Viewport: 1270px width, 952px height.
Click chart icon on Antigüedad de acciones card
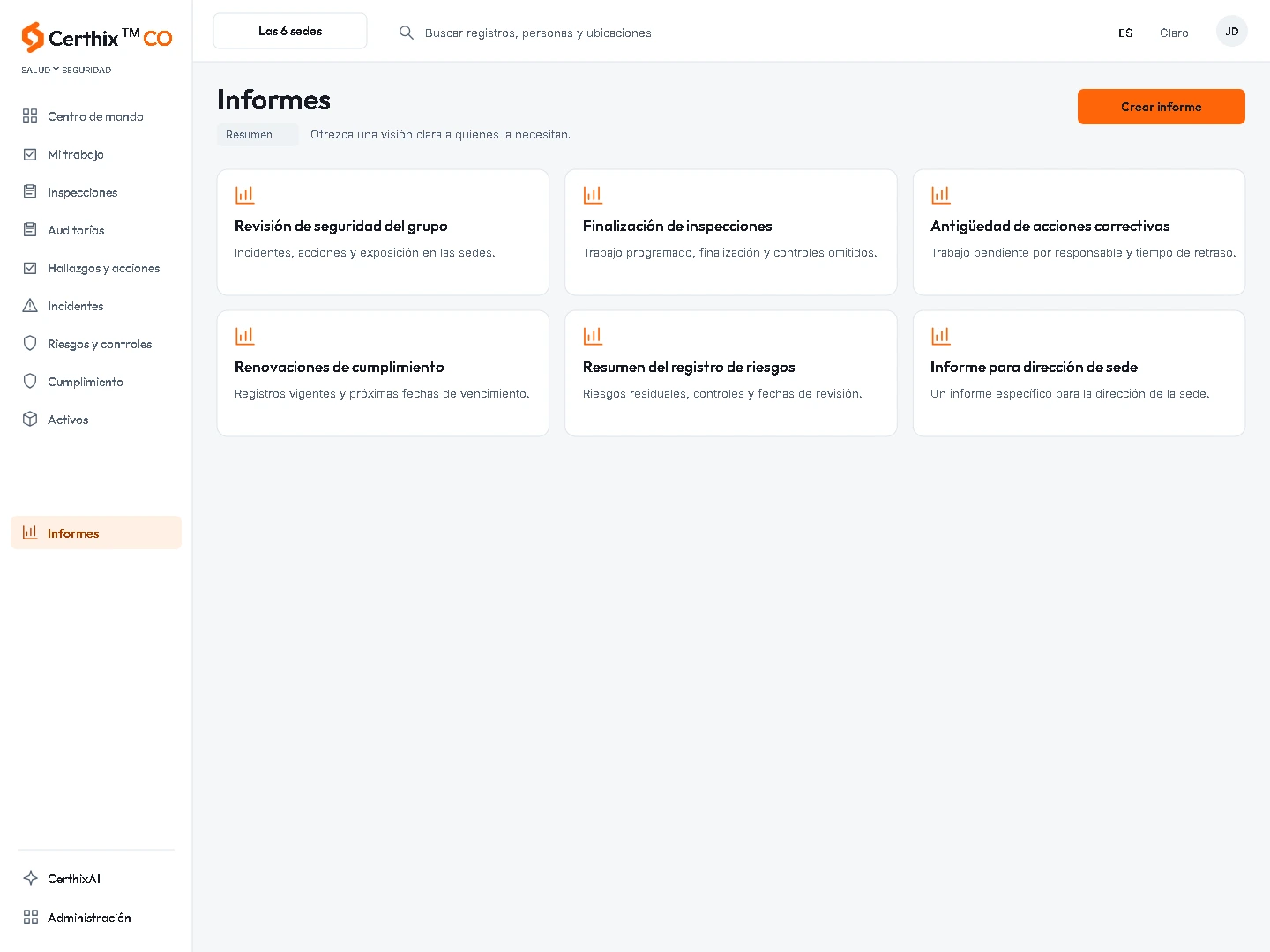941,195
